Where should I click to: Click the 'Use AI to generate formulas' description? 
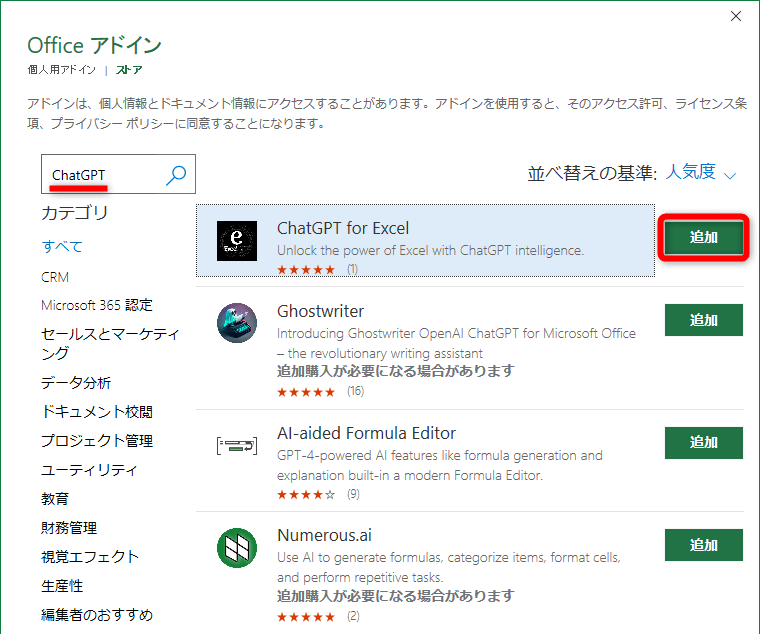point(448,567)
